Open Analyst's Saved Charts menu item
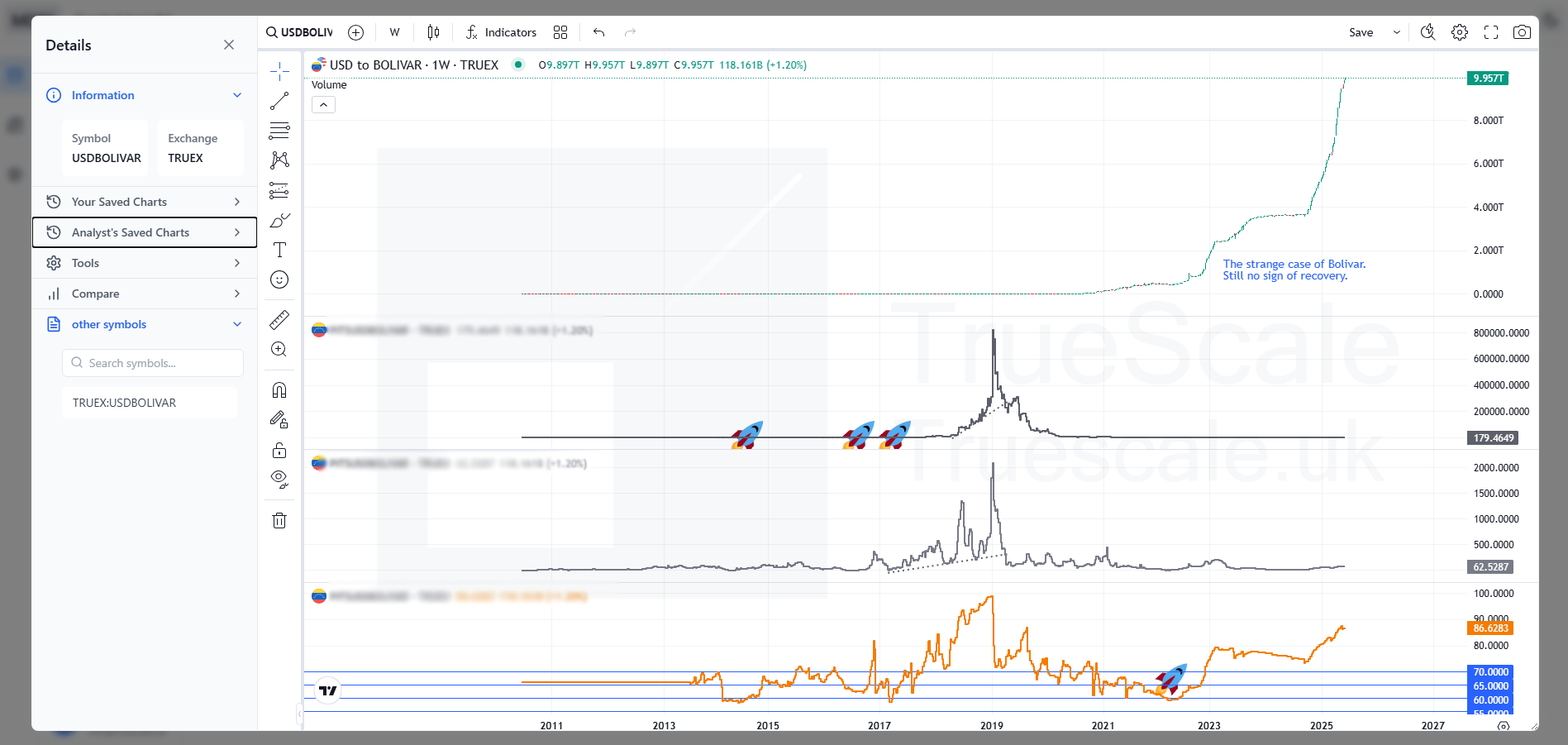Viewport: 1568px width, 745px height. tap(145, 232)
